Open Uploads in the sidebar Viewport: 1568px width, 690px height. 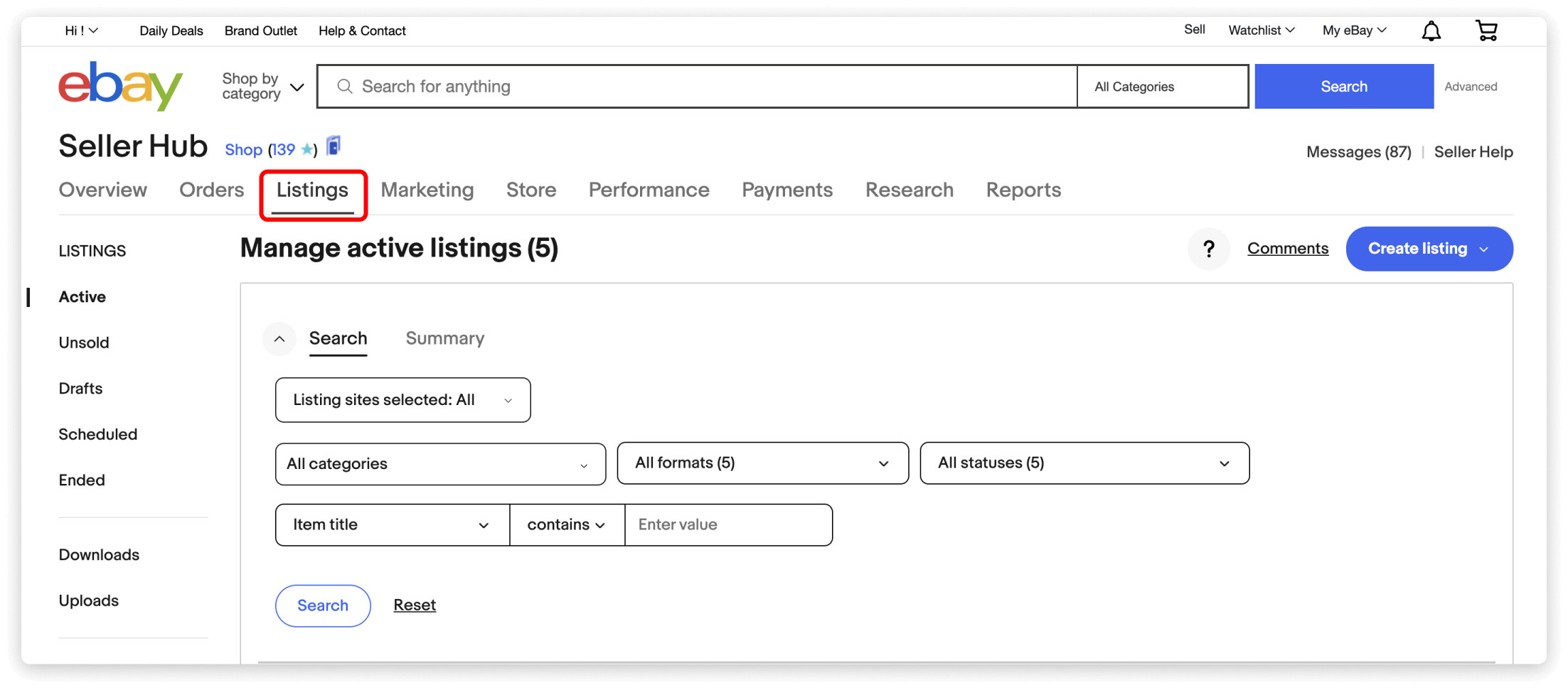[x=89, y=600]
